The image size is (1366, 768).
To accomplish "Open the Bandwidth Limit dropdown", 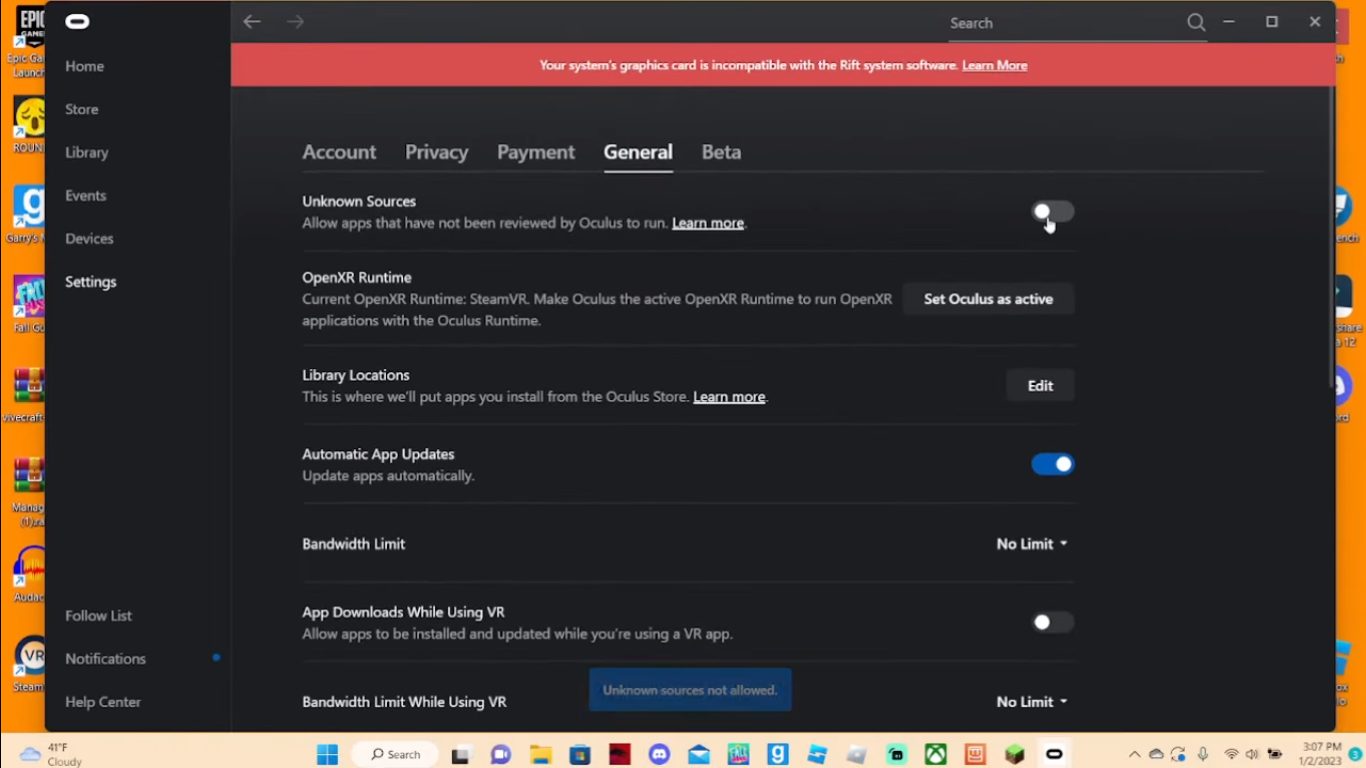I will (x=1032, y=544).
